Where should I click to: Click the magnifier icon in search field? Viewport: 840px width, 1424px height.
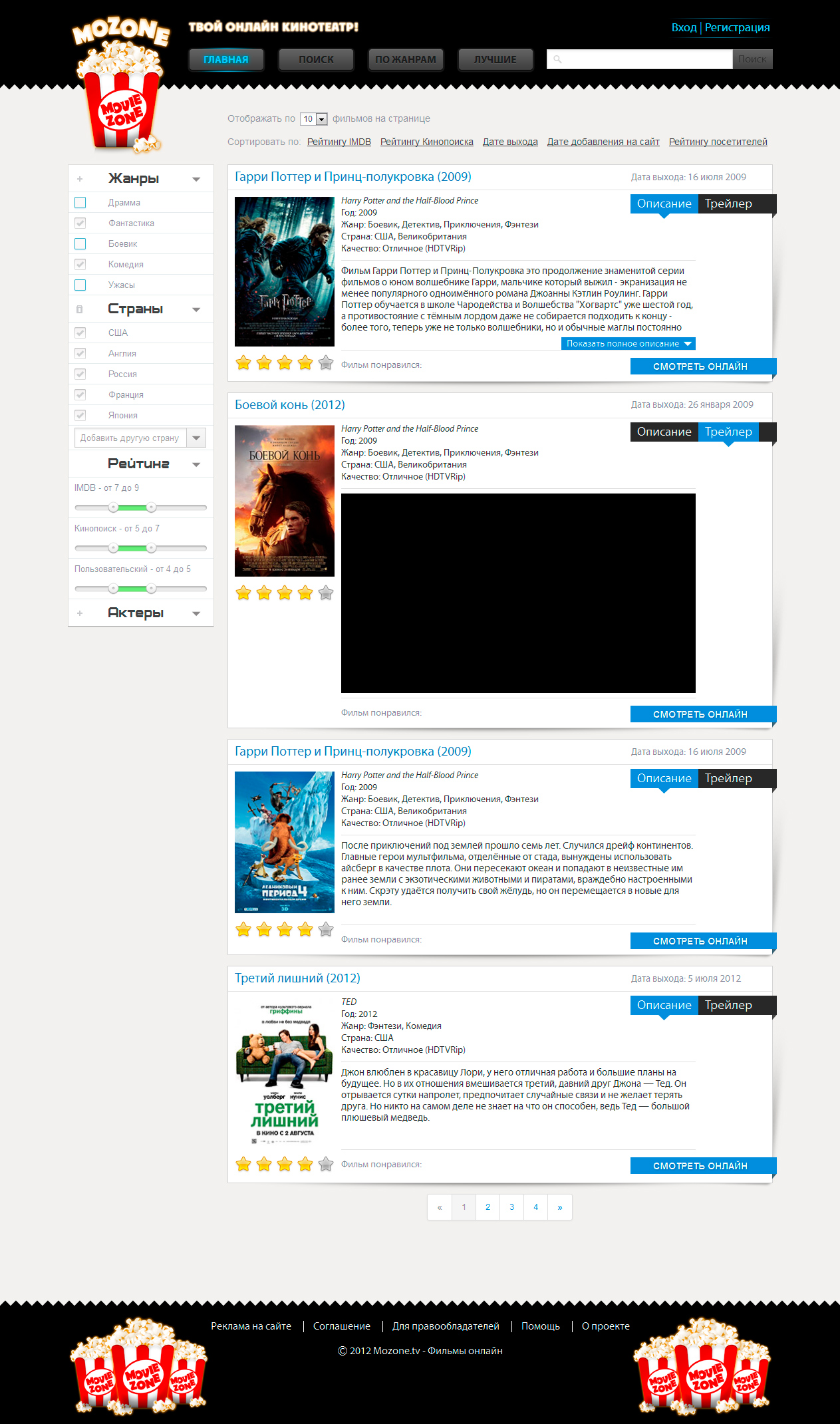[x=557, y=59]
